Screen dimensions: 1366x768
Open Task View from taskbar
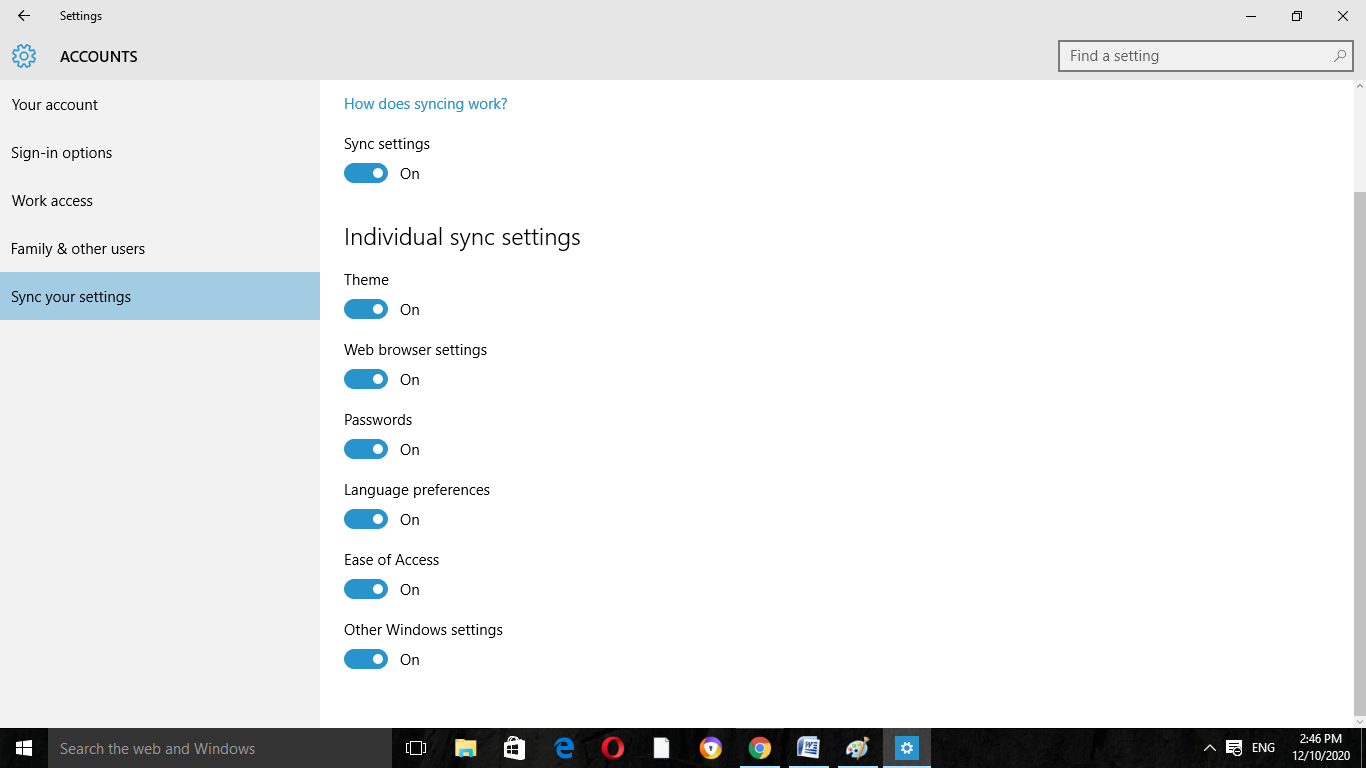pos(416,748)
